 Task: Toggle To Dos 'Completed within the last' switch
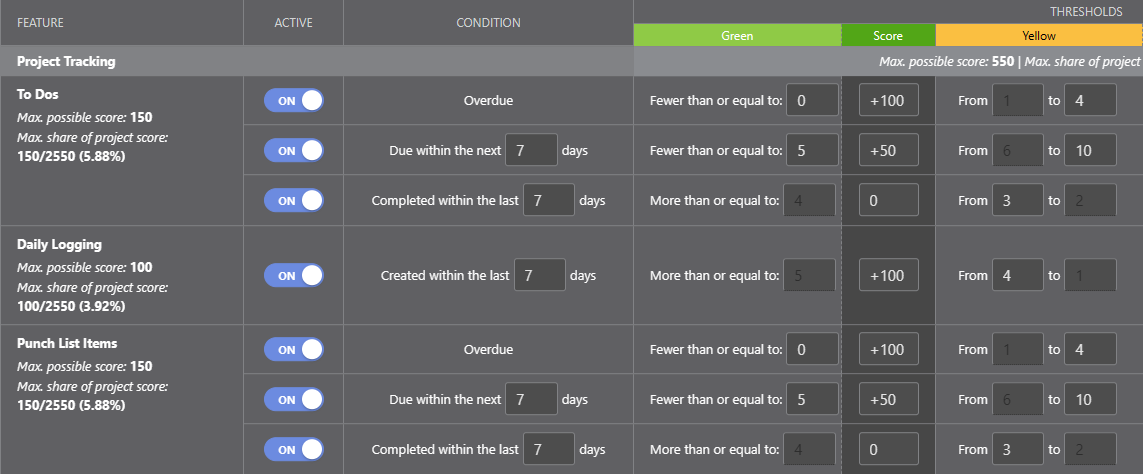click(293, 200)
